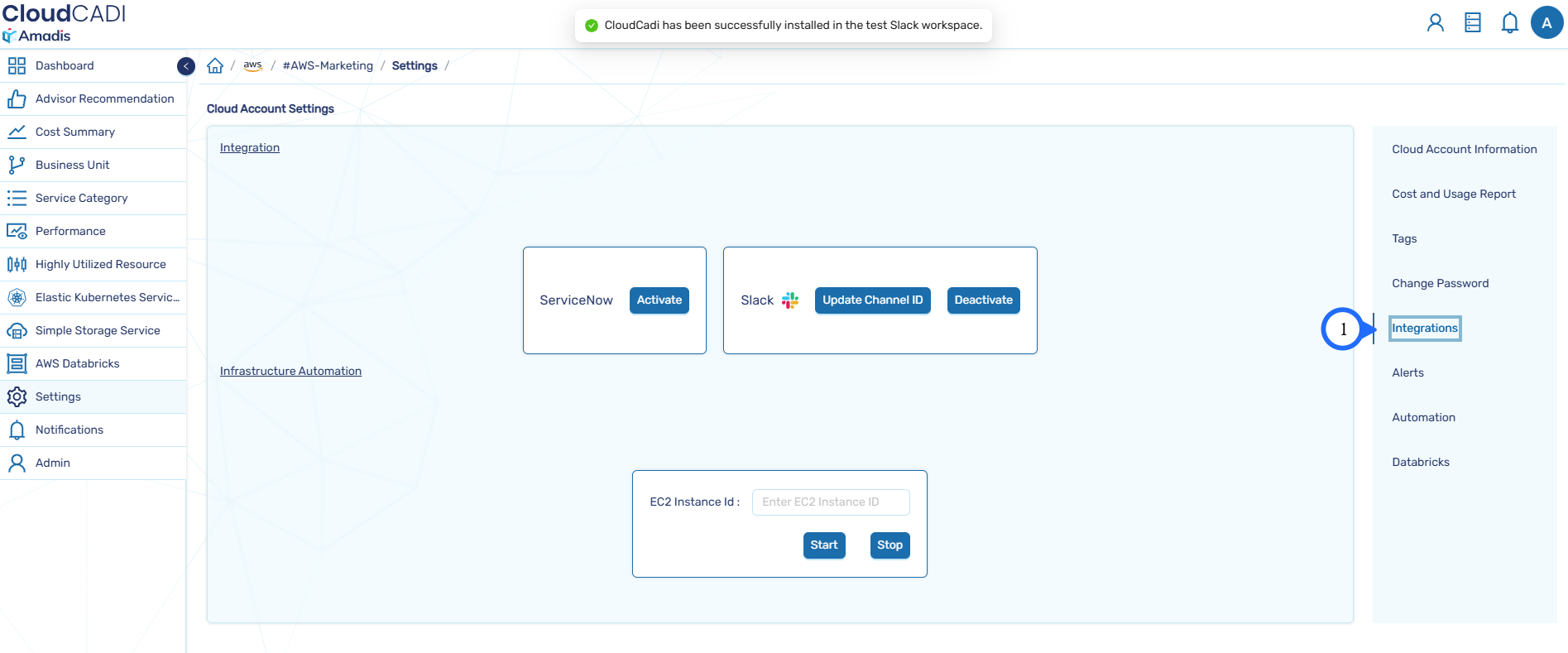
Task: Click the Slack logo in the integration card
Action: pyautogui.click(x=789, y=300)
